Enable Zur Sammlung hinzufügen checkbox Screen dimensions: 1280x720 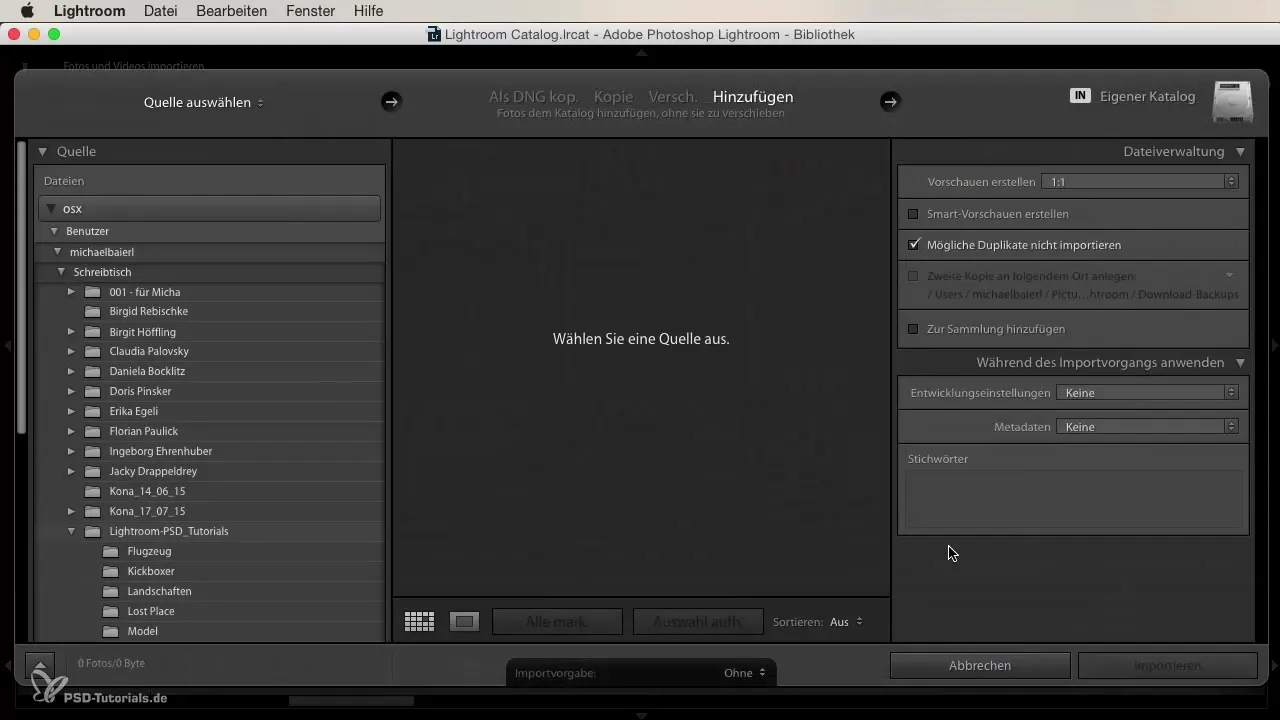pyautogui.click(x=913, y=329)
